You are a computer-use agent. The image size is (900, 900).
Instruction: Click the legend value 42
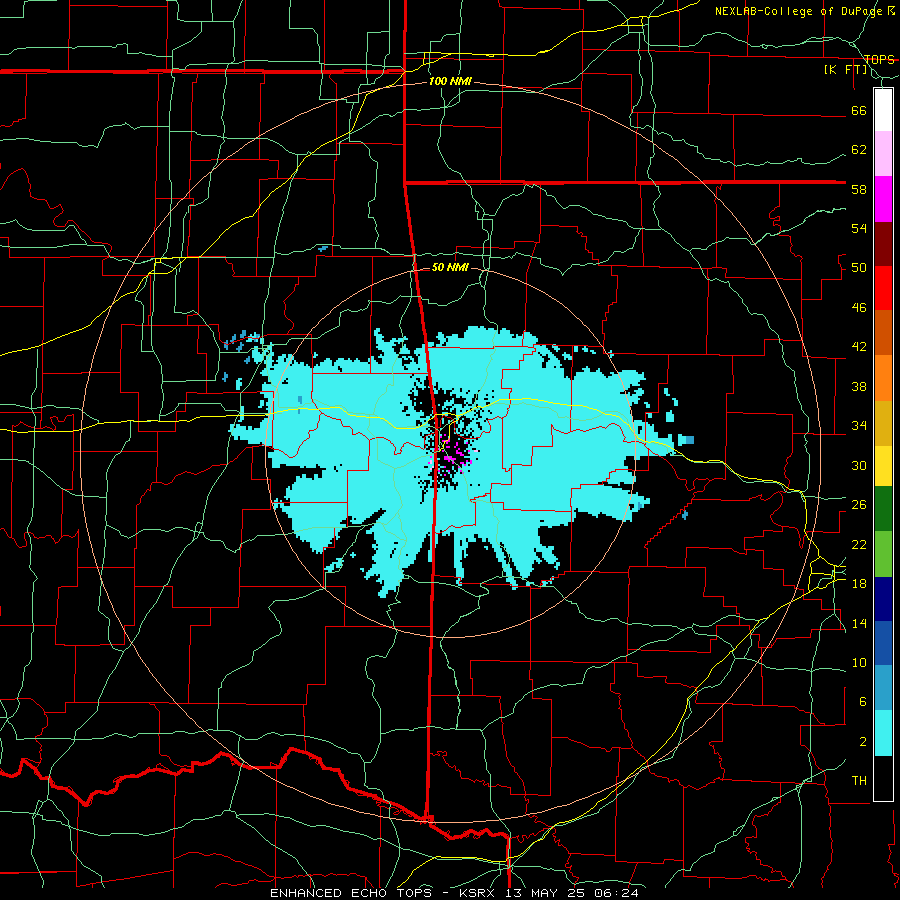click(x=859, y=347)
